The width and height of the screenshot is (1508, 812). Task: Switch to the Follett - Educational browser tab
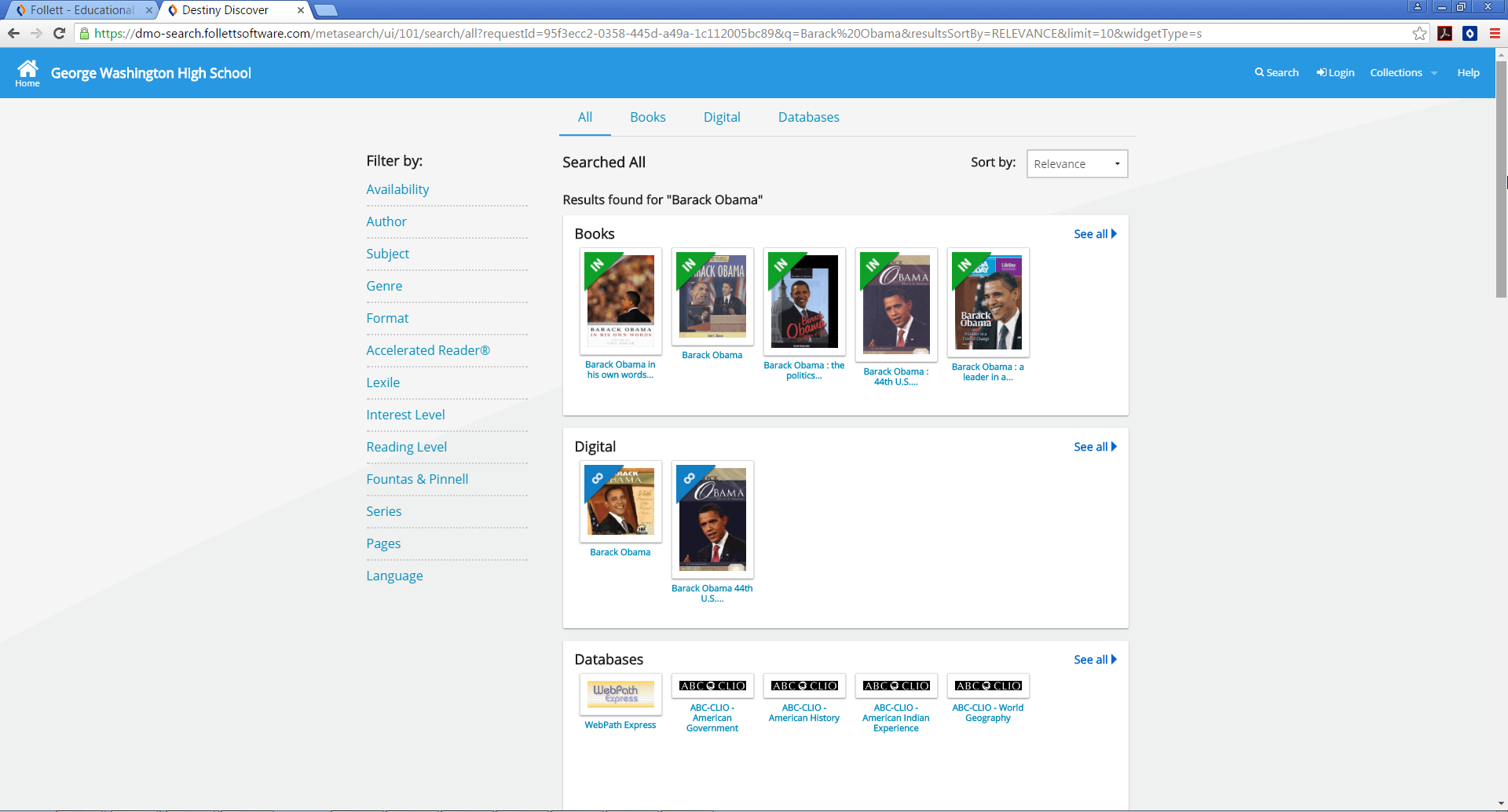click(82, 10)
